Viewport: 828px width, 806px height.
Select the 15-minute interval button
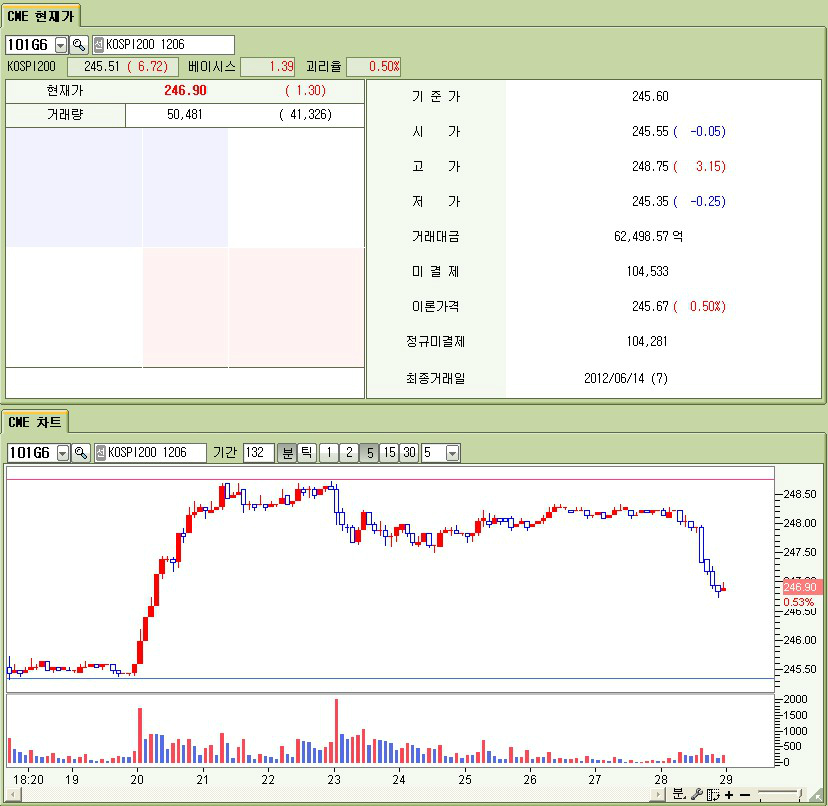(388, 453)
